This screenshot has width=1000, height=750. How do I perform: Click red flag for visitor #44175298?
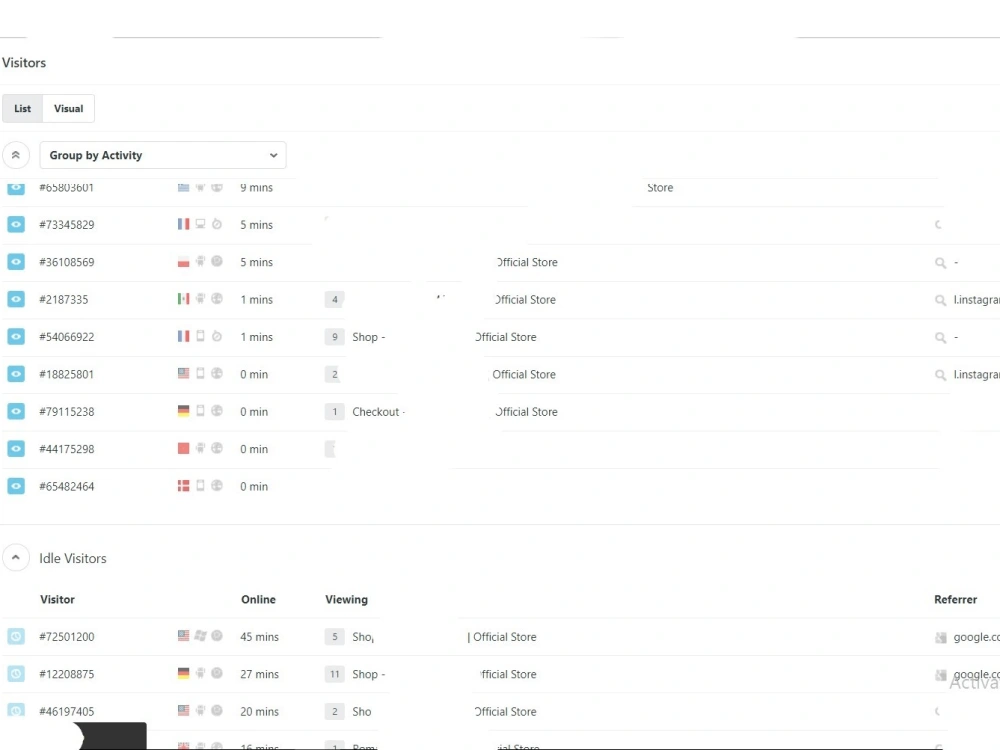pyautogui.click(x=184, y=448)
